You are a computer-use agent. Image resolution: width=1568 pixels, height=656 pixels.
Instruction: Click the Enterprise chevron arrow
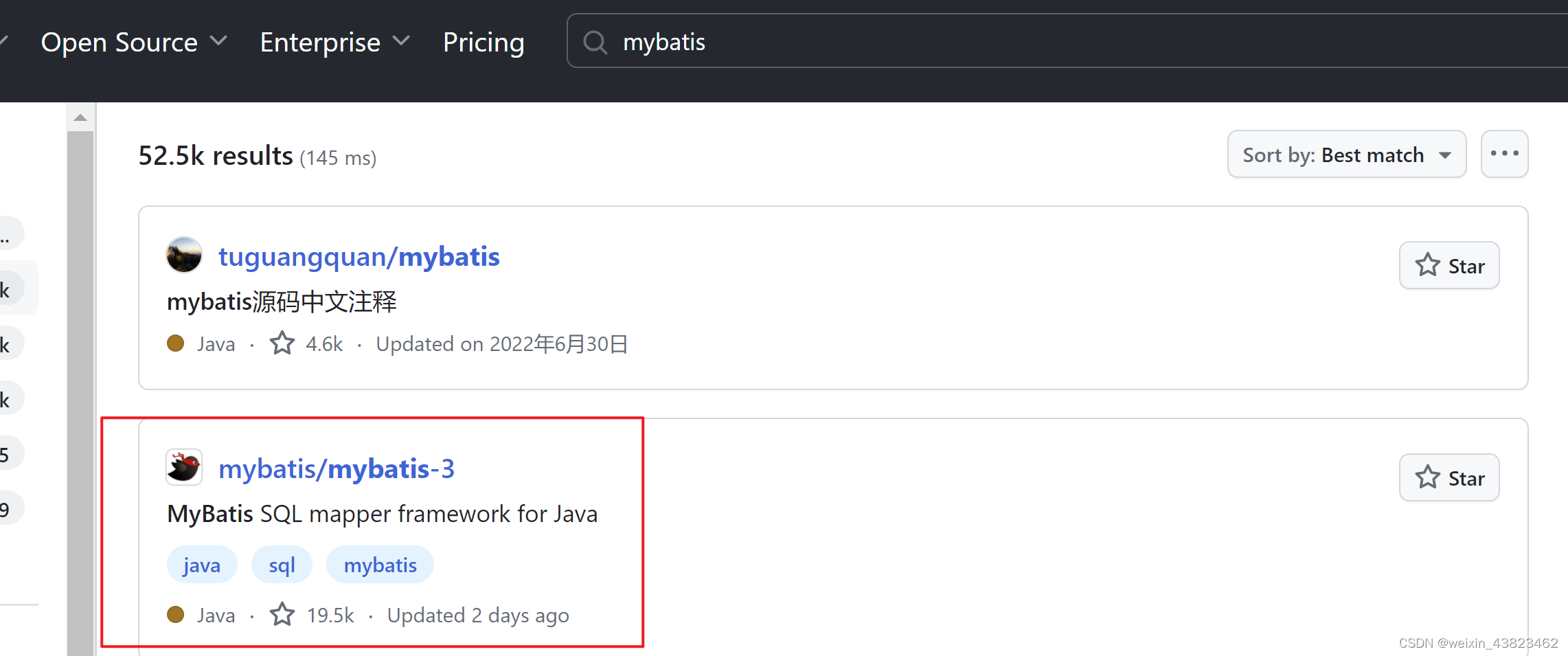pos(401,41)
